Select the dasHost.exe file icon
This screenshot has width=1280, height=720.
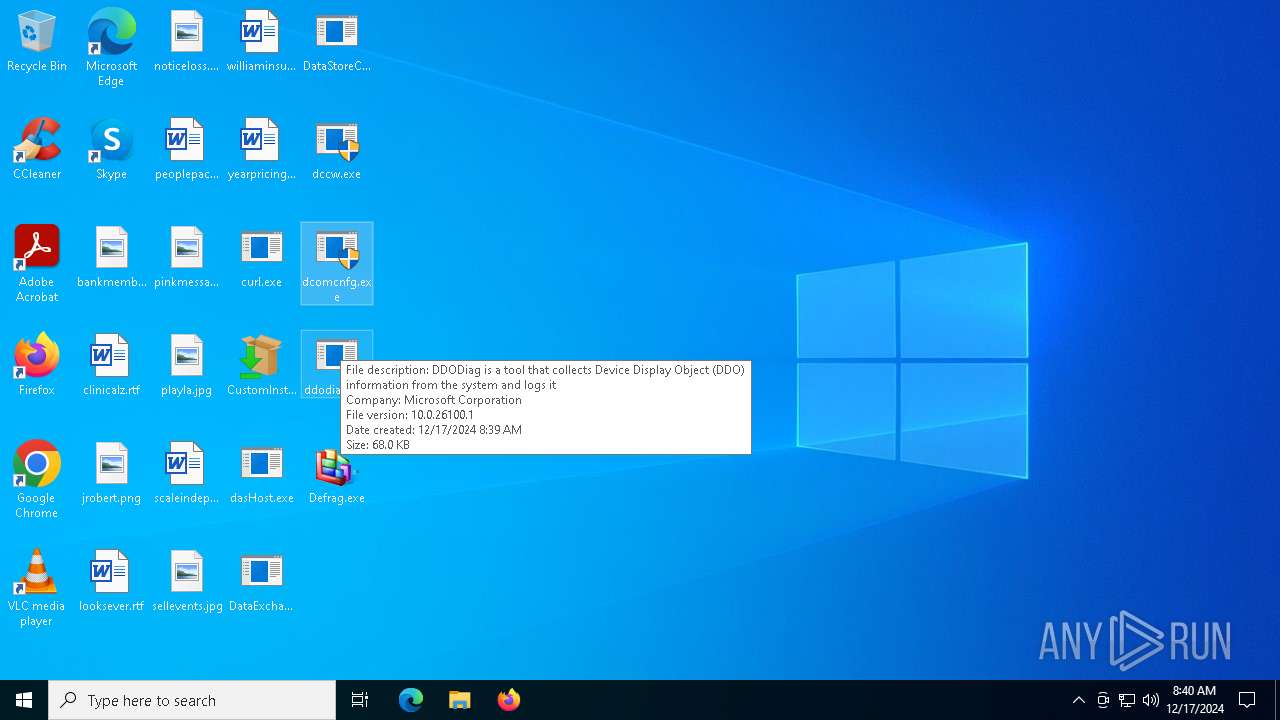[261, 474]
